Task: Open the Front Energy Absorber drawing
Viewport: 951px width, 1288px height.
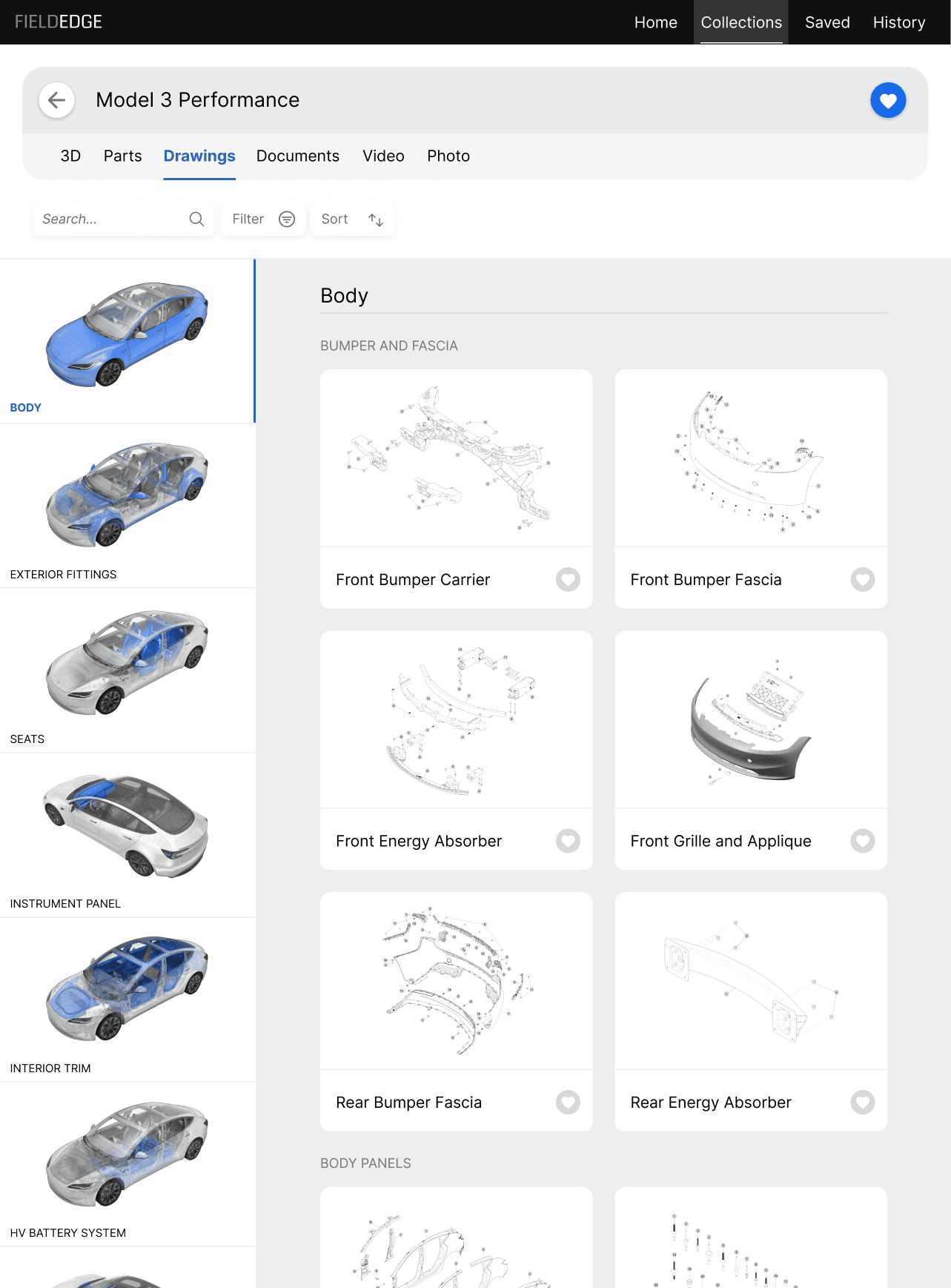Action: pos(457,719)
